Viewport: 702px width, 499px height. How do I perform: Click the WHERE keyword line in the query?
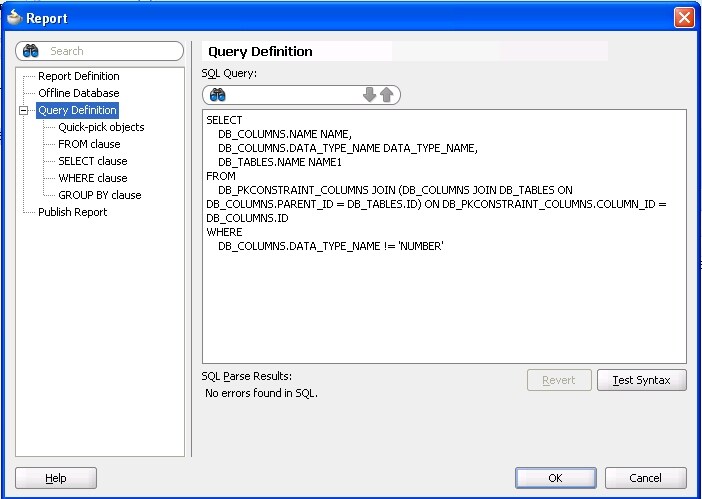tap(224, 232)
